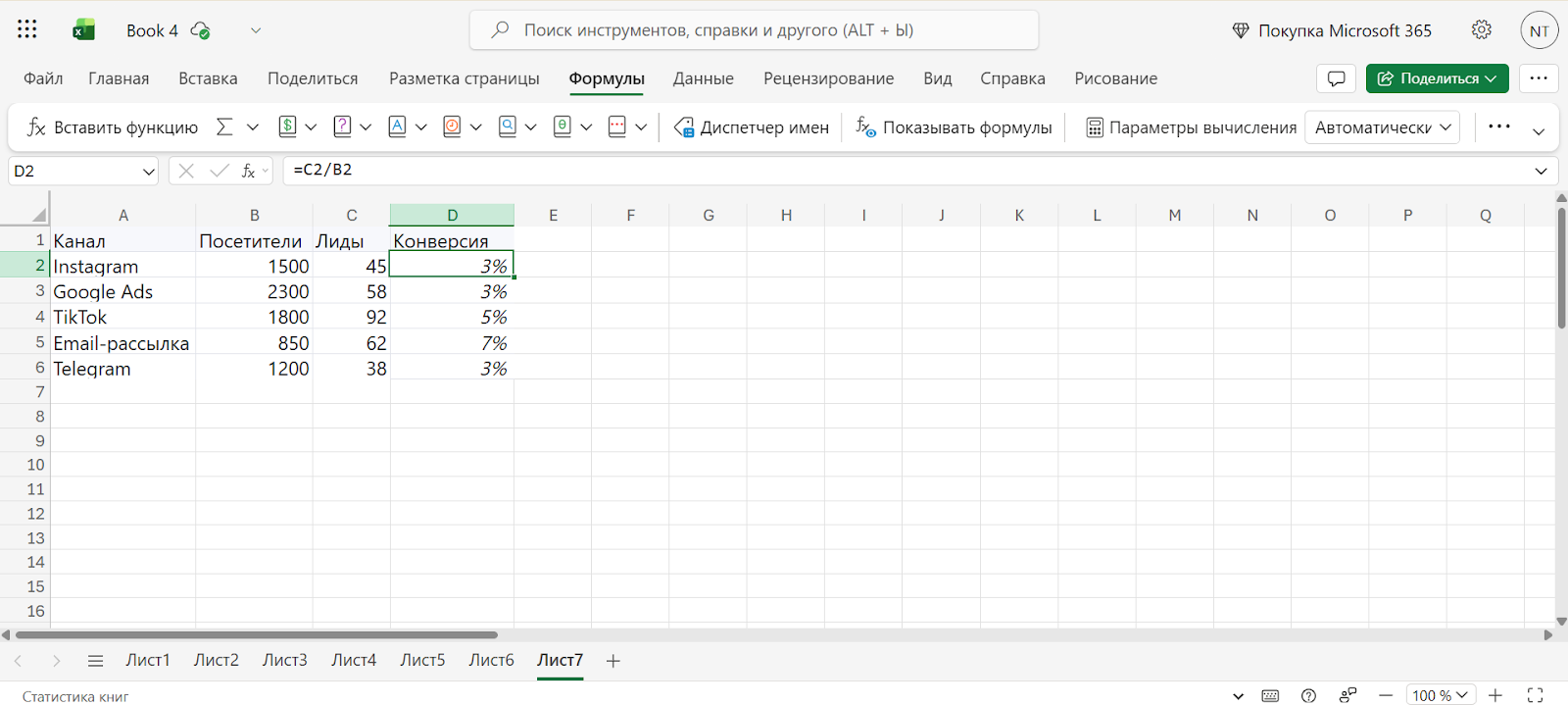
Task: Click the AutoSum sigma icon
Action: [x=224, y=127]
